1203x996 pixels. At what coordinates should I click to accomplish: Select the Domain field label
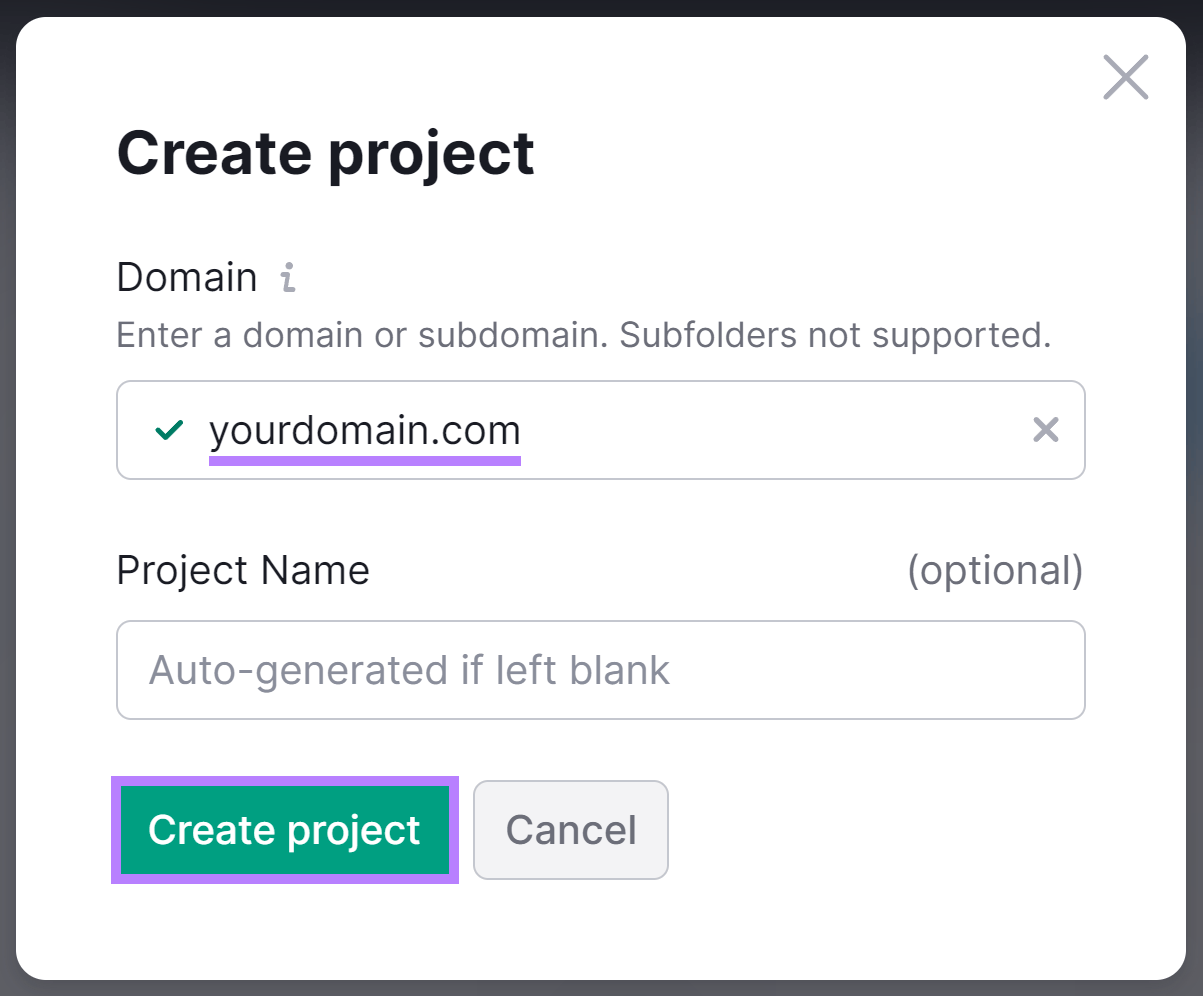coord(186,277)
